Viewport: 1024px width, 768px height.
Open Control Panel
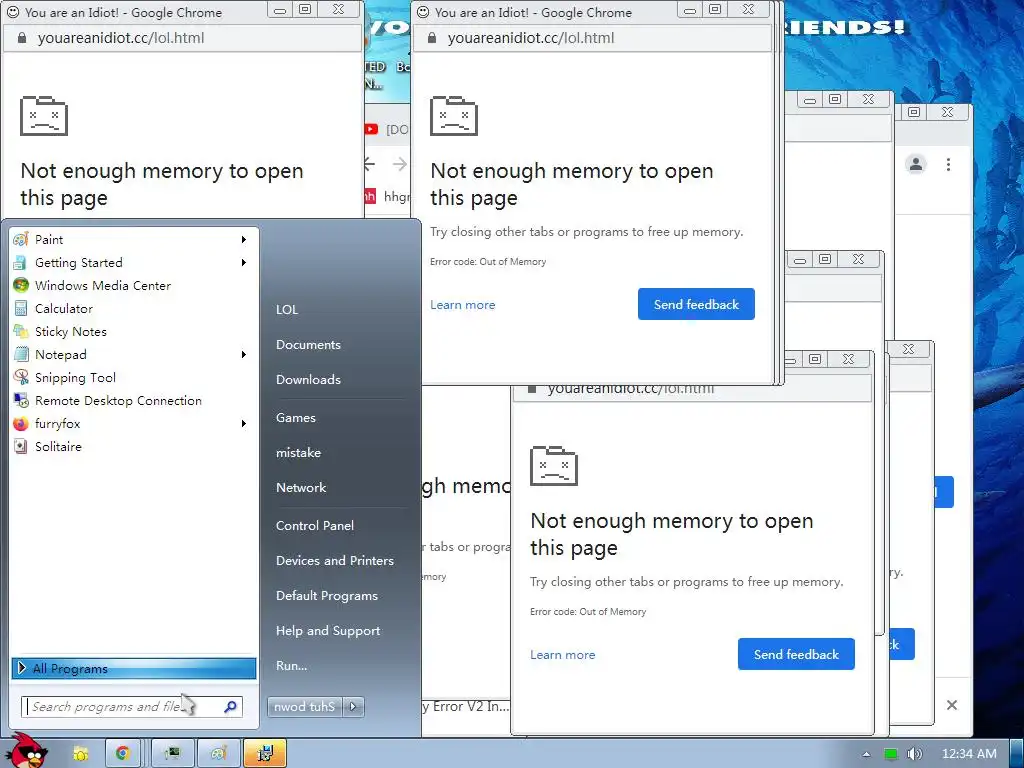315,525
